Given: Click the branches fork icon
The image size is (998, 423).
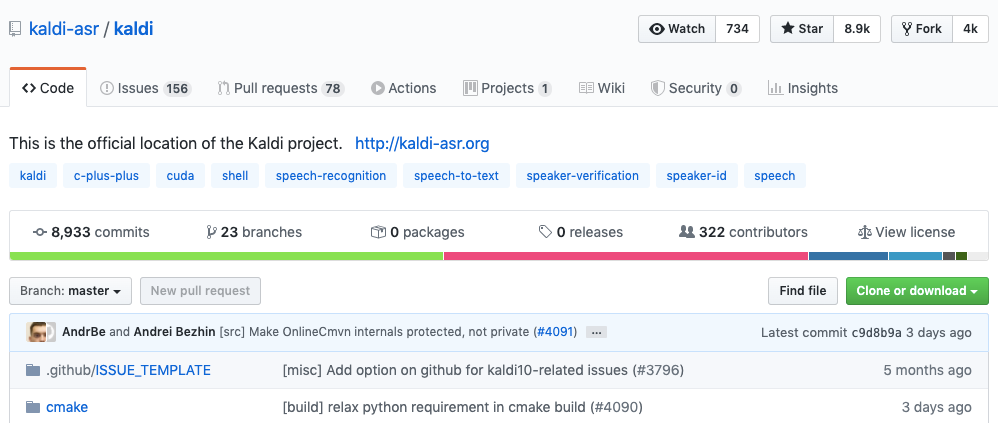Looking at the screenshot, I should pos(211,232).
